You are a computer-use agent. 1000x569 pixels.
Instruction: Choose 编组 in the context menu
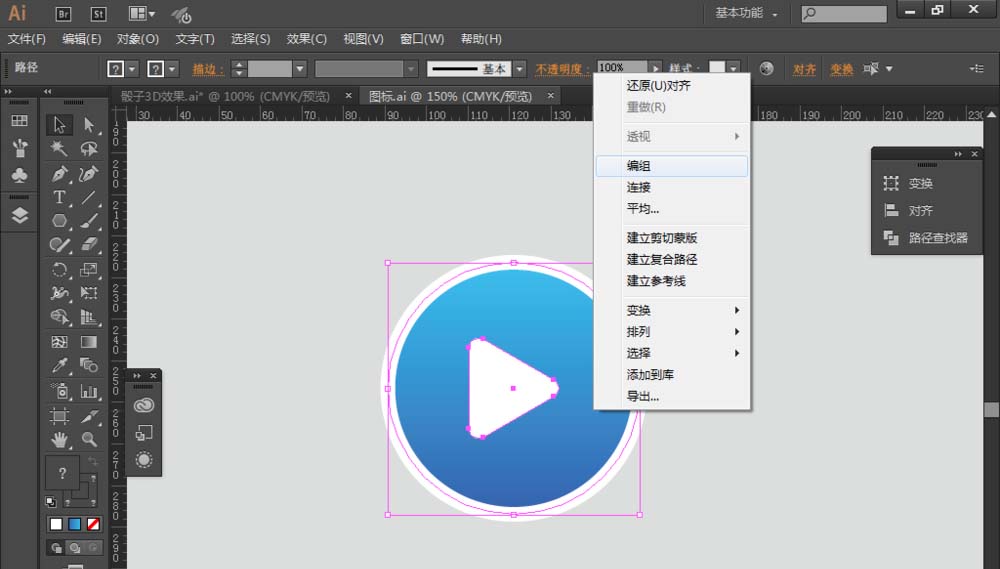pos(672,166)
